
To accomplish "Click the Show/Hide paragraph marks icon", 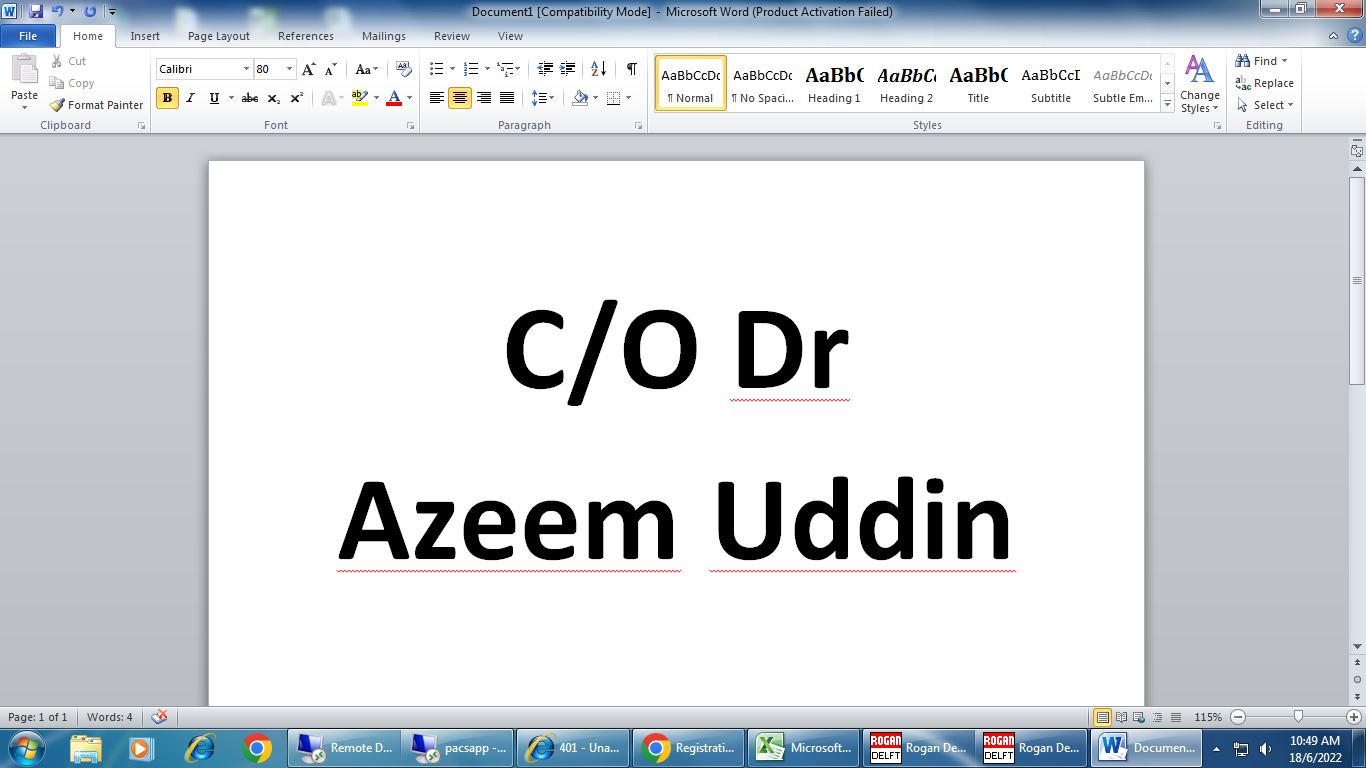I will [631, 69].
